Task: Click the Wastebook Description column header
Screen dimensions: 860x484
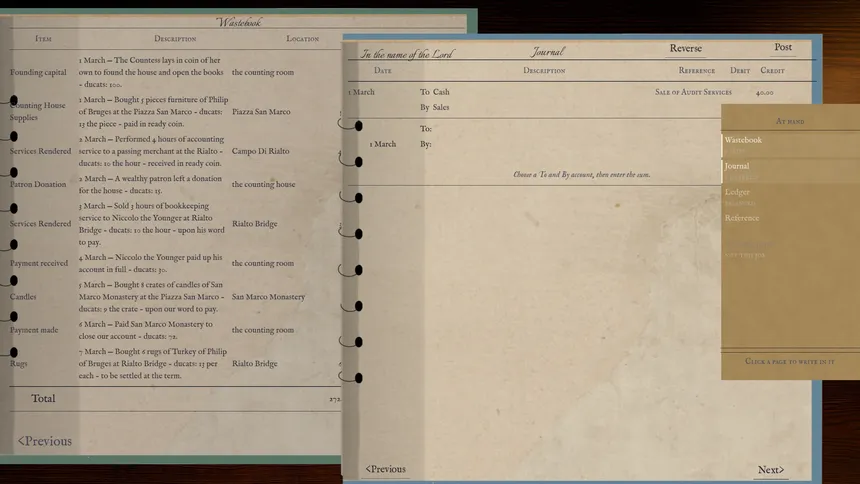Action: (175, 39)
